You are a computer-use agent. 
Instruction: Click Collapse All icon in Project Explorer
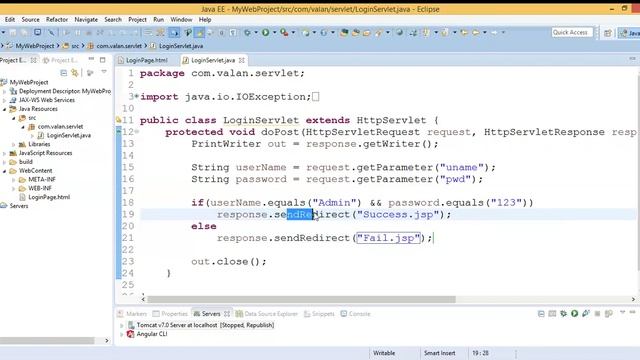pyautogui.click(x=64, y=73)
